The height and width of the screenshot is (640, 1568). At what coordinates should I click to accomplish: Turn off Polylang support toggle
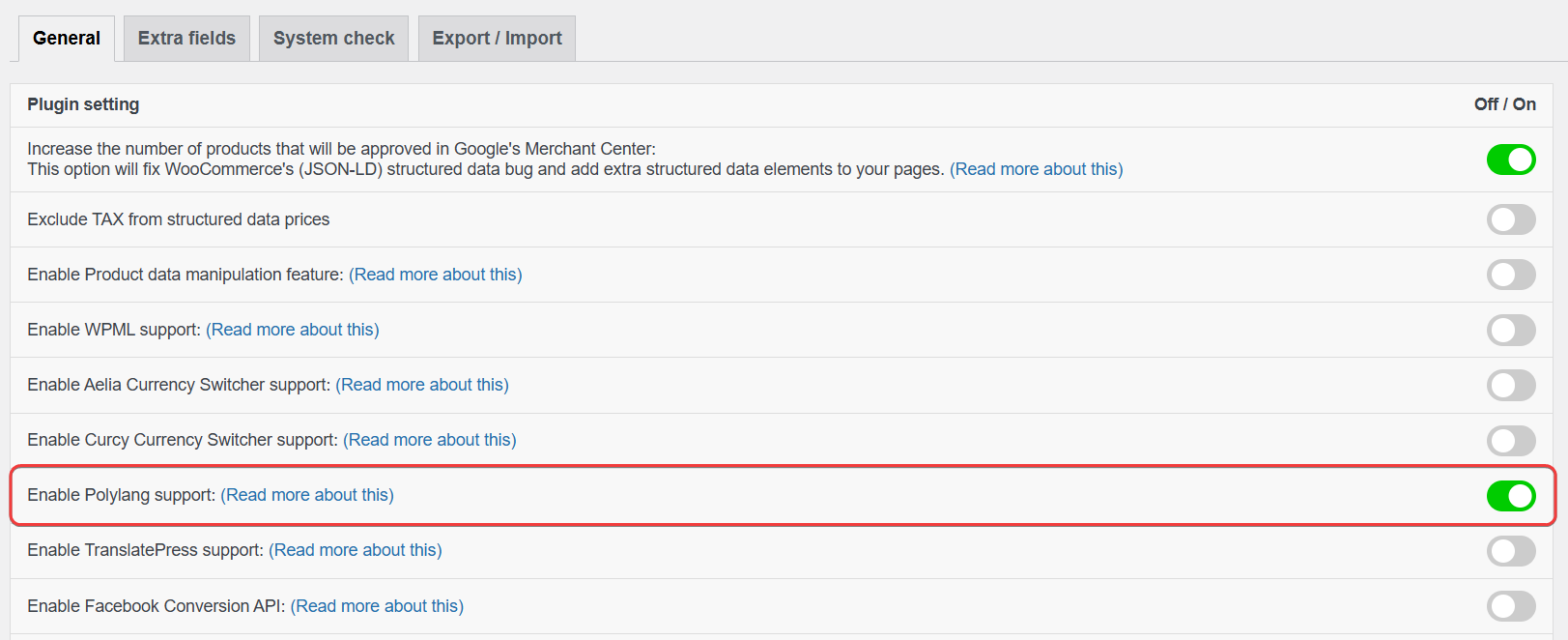point(1510,496)
